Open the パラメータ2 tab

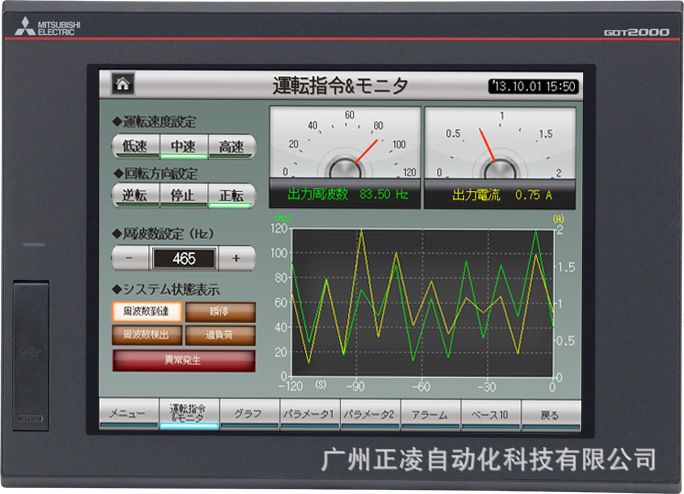(369, 414)
